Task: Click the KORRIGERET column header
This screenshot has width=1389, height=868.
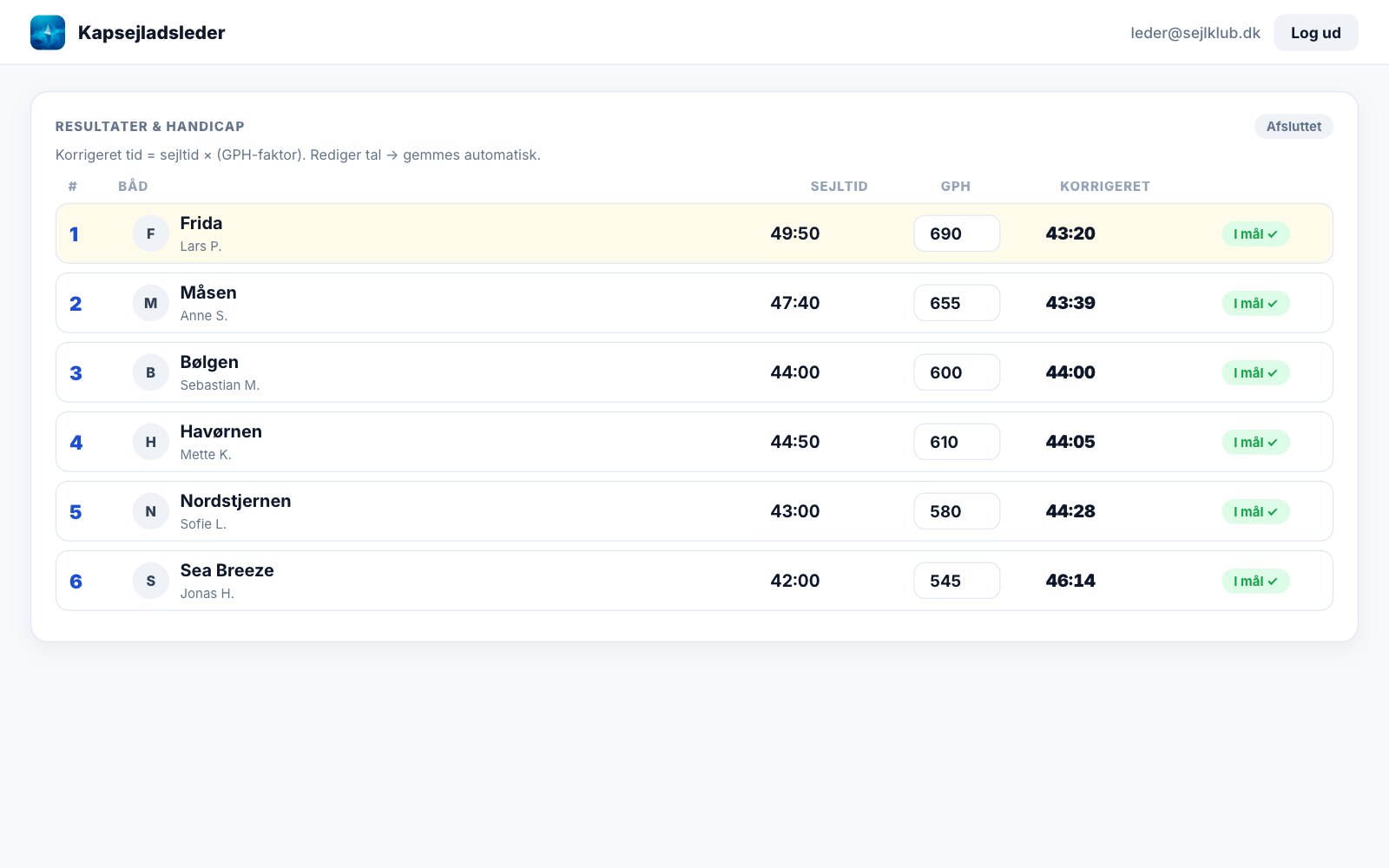Action: tap(1104, 186)
